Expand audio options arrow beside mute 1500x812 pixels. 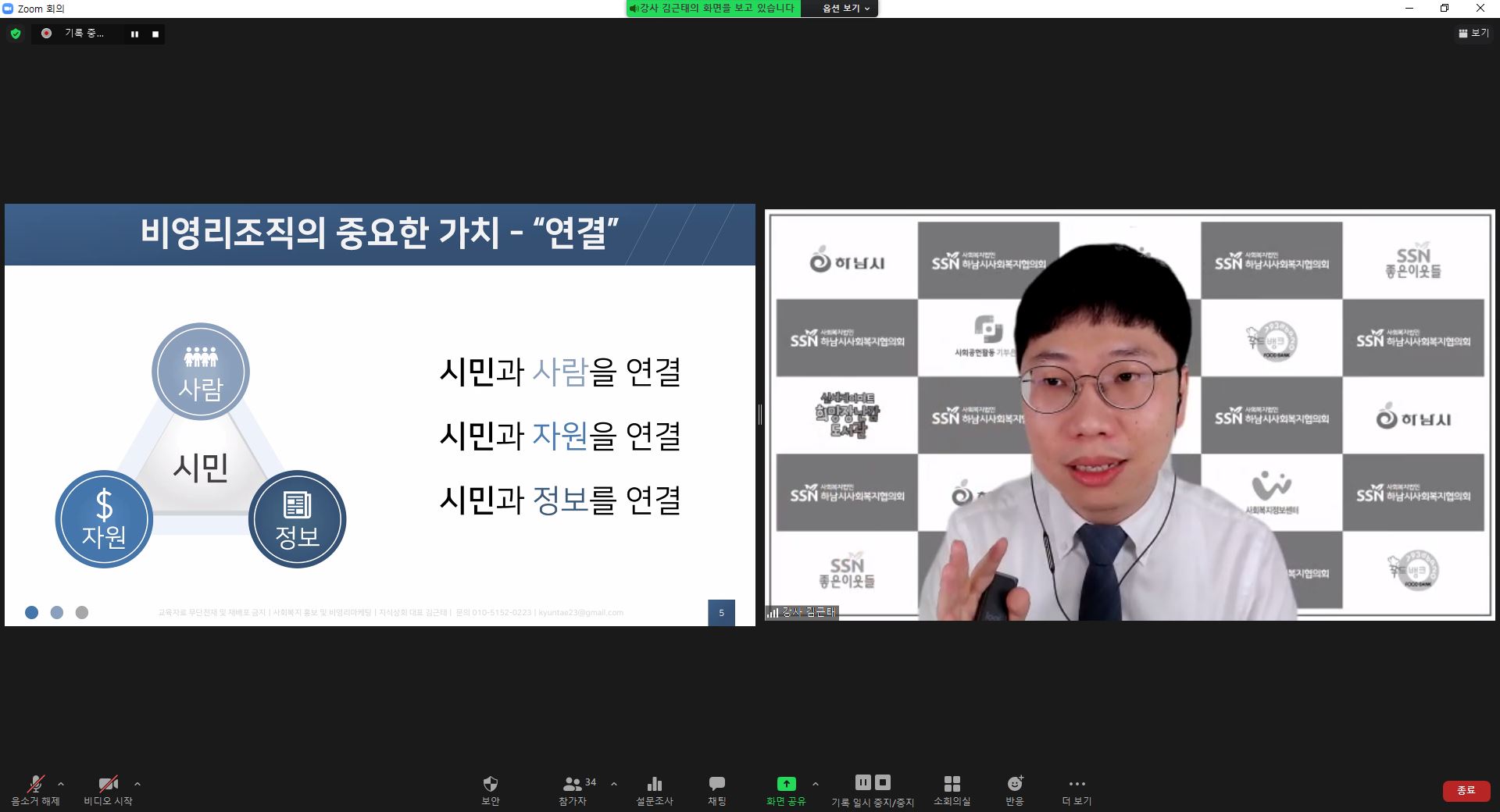coord(61,784)
